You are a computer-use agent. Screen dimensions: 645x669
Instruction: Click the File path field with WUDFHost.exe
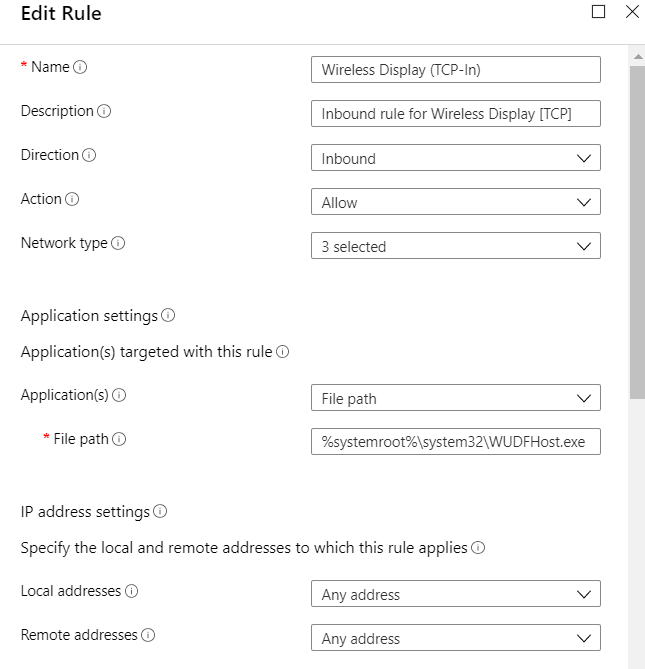pos(456,442)
